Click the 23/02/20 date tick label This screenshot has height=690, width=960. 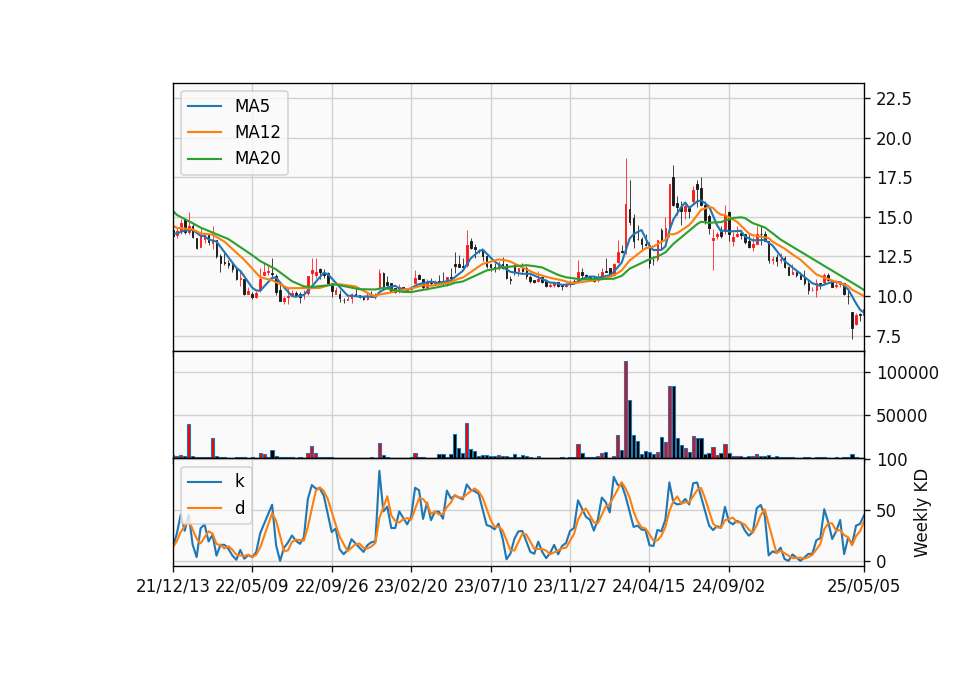(x=411, y=586)
